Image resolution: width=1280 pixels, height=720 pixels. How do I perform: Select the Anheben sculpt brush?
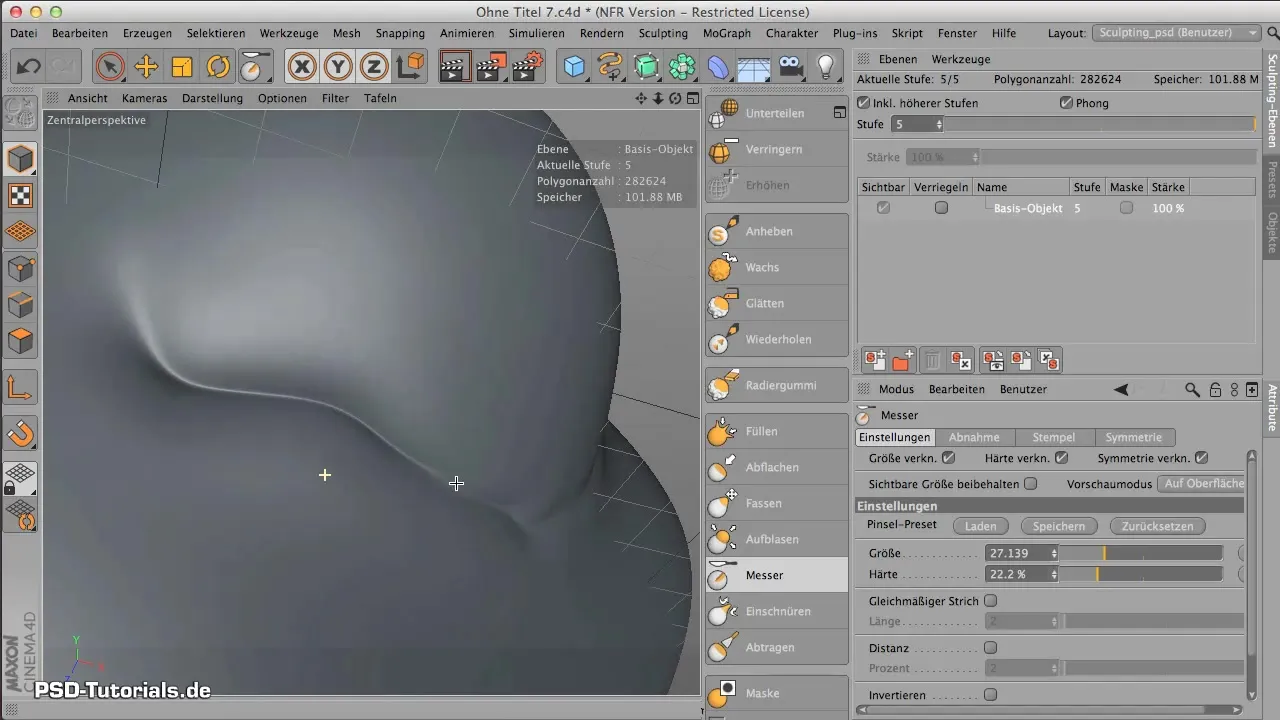tap(776, 231)
